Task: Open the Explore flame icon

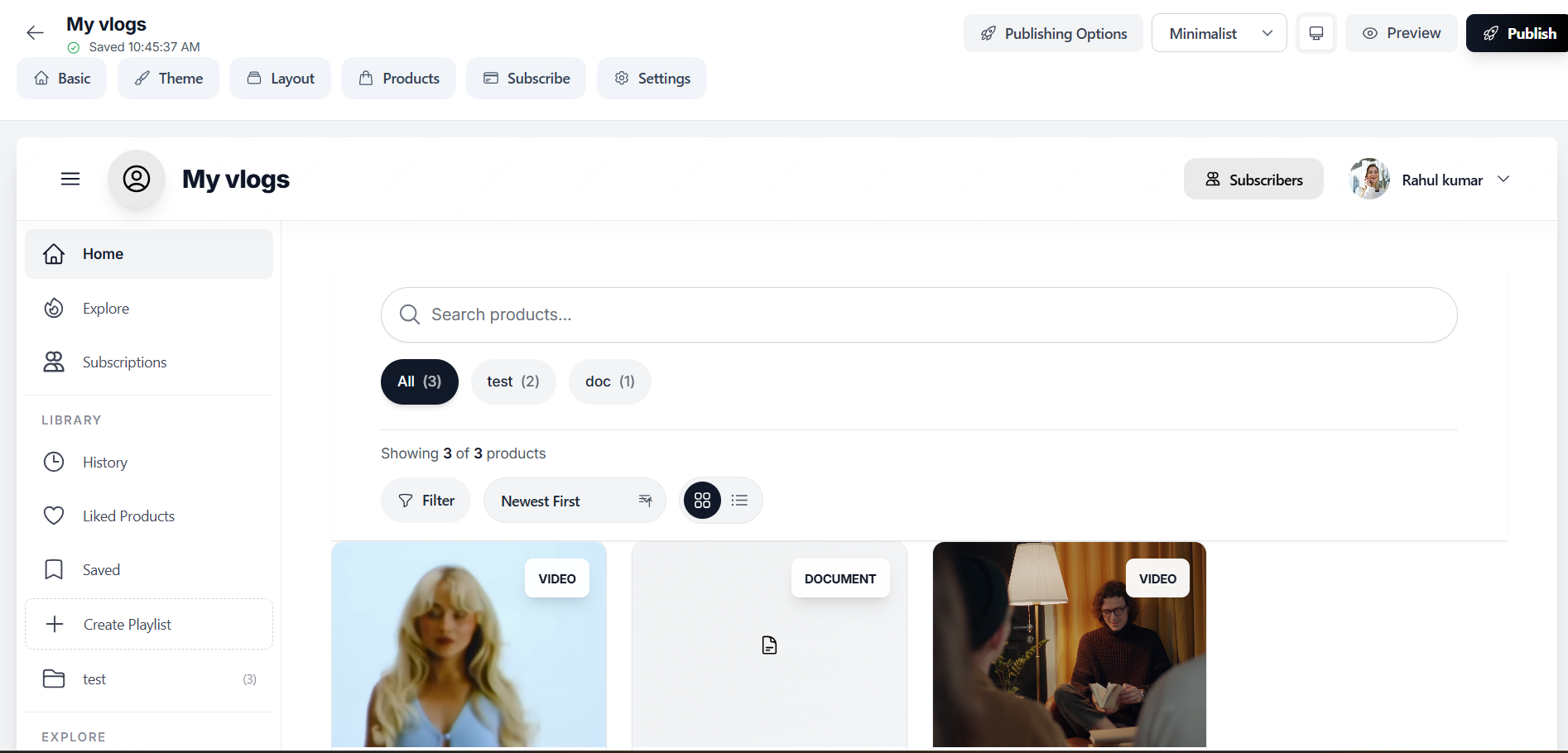Action: click(53, 308)
